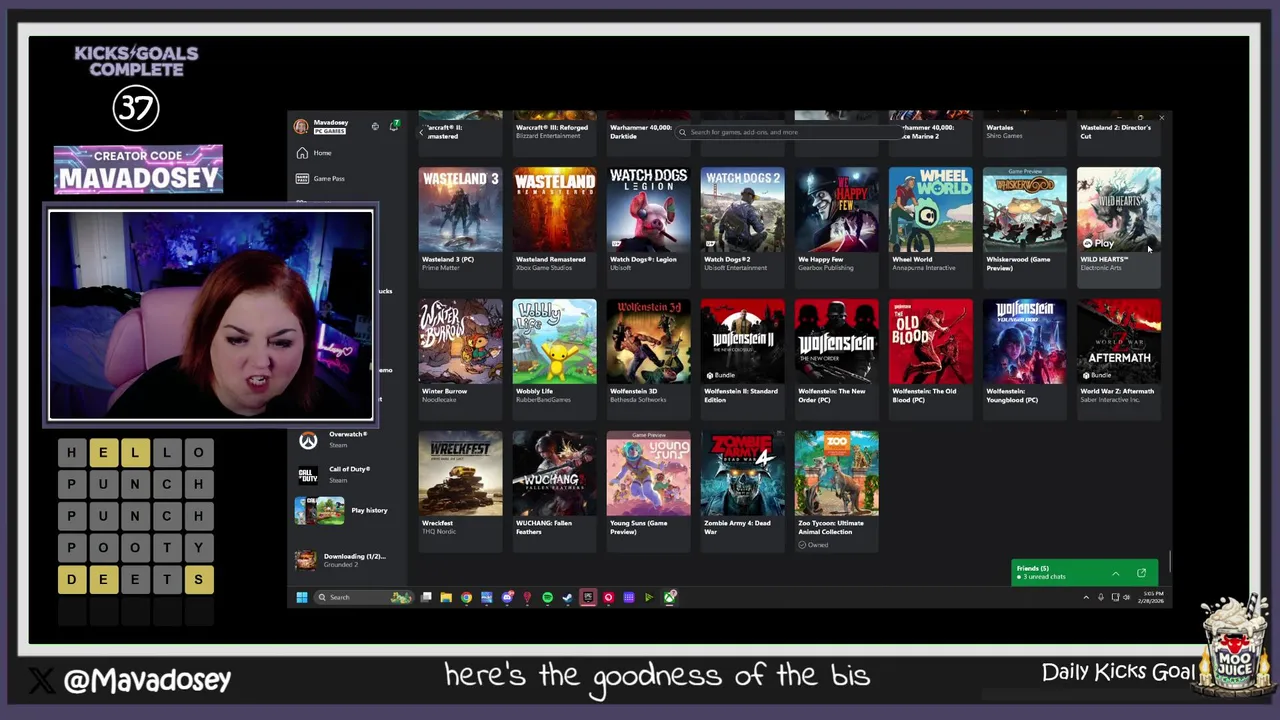Open the taskbar clock and date
1280x720 pixels.
point(1151,597)
